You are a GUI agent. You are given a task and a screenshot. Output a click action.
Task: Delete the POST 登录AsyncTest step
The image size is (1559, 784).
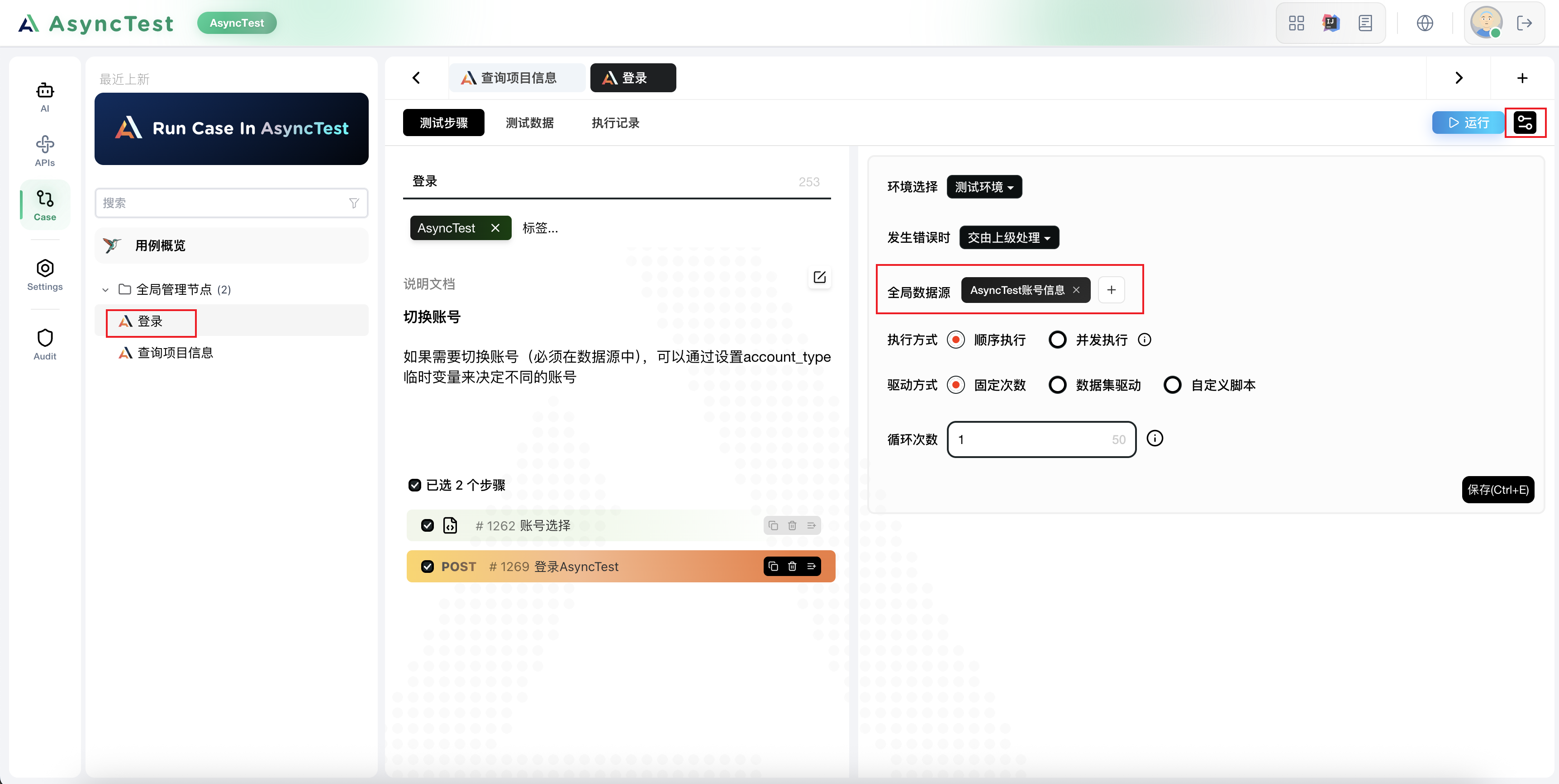point(792,566)
